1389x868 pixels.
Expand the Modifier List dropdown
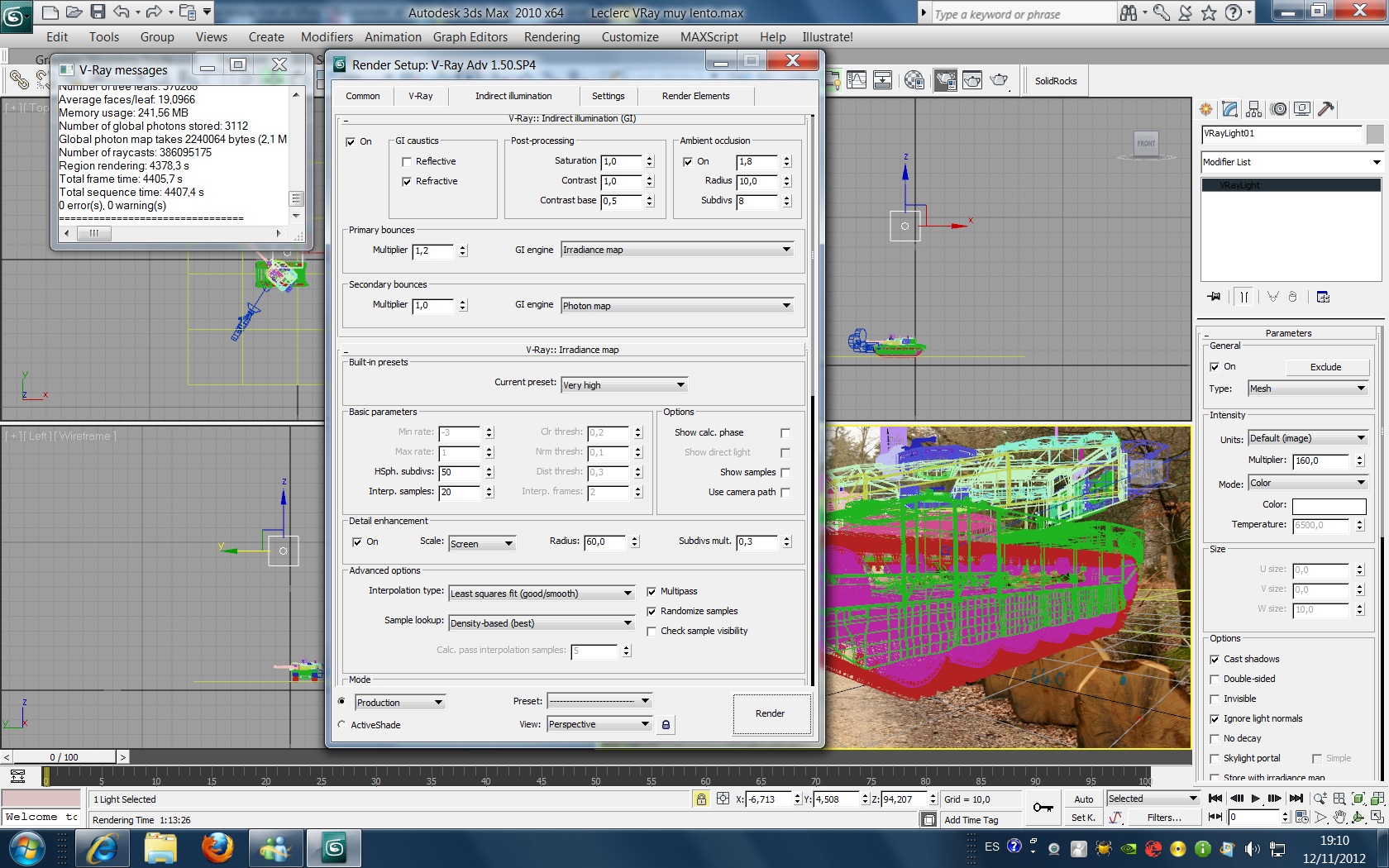[1292, 162]
